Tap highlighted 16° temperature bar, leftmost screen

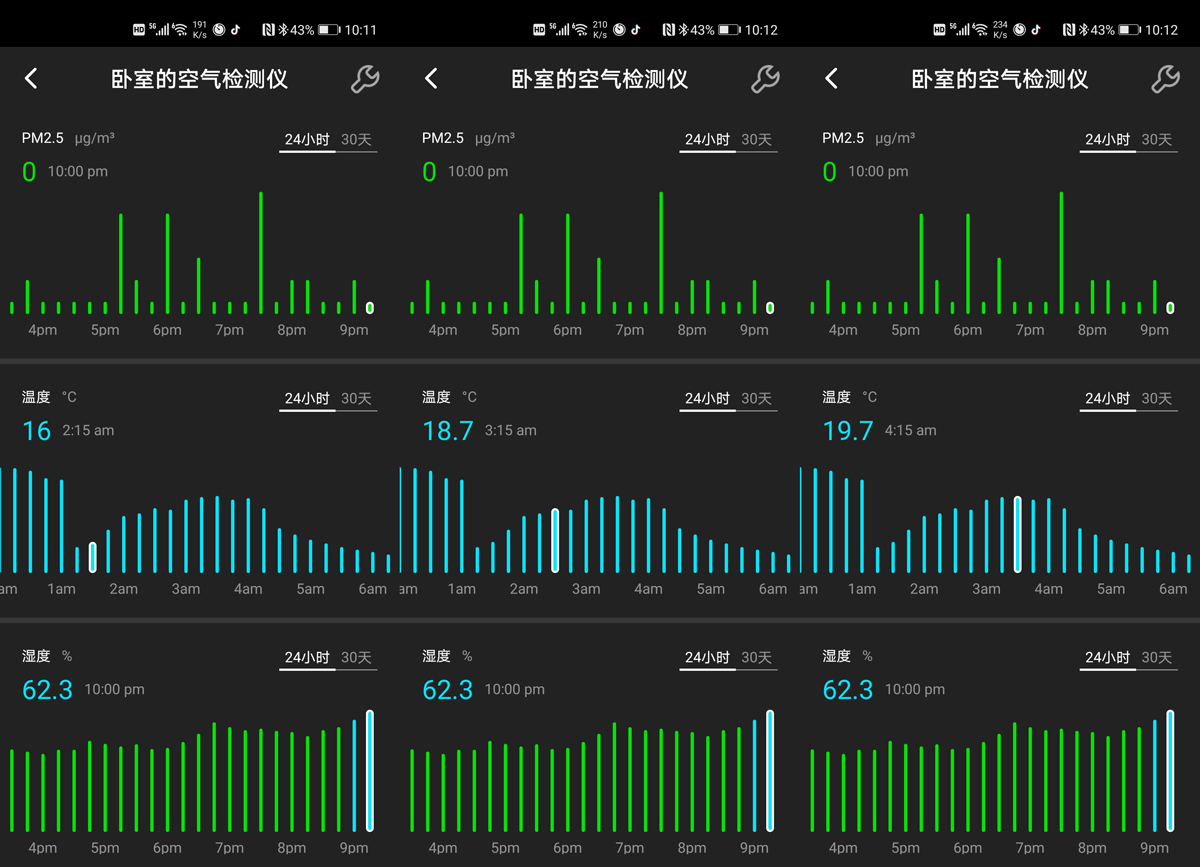tap(92, 557)
